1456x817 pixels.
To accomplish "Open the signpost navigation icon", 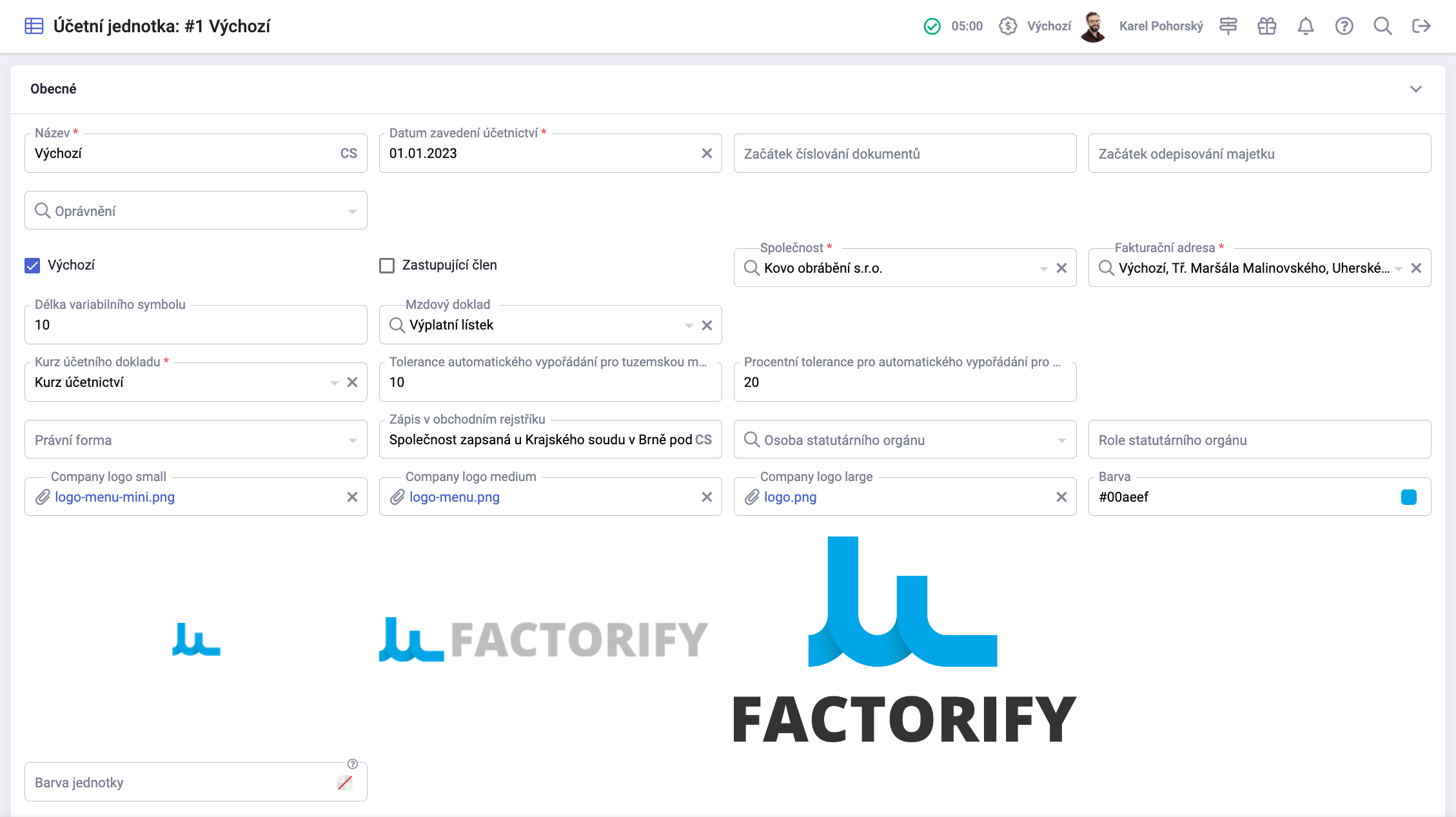I will point(1228,26).
